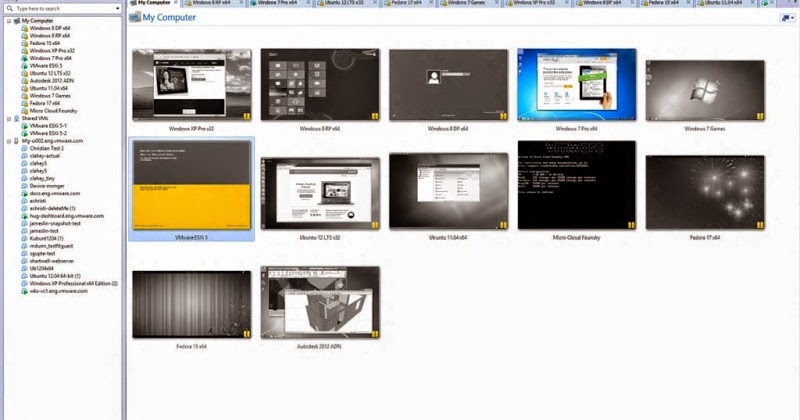
Task: Click the VM icon beside Windows 8 DP x64 in tree
Action: (24, 28)
